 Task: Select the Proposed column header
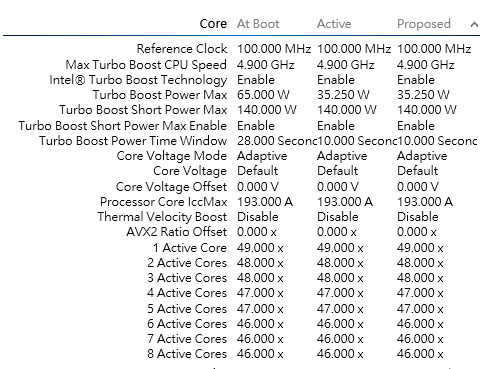point(424,24)
